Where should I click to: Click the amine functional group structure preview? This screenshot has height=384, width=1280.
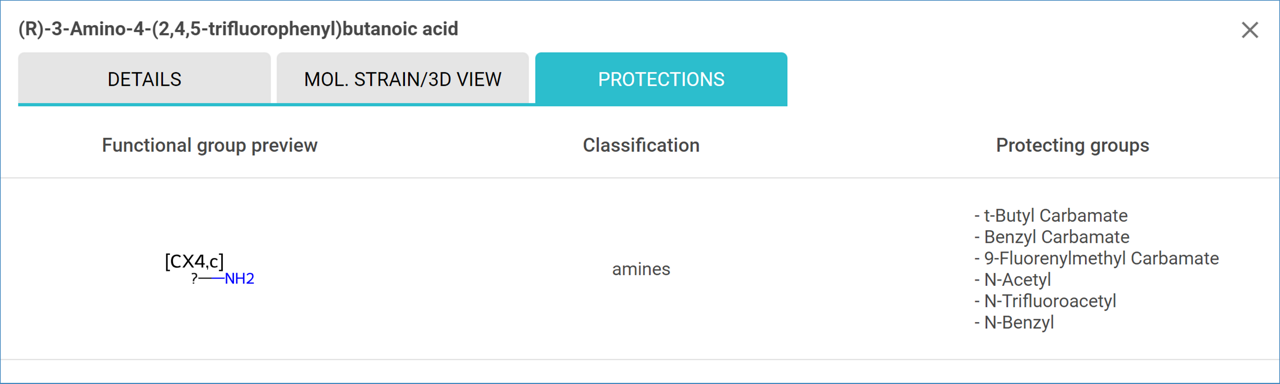pyautogui.click(x=209, y=270)
